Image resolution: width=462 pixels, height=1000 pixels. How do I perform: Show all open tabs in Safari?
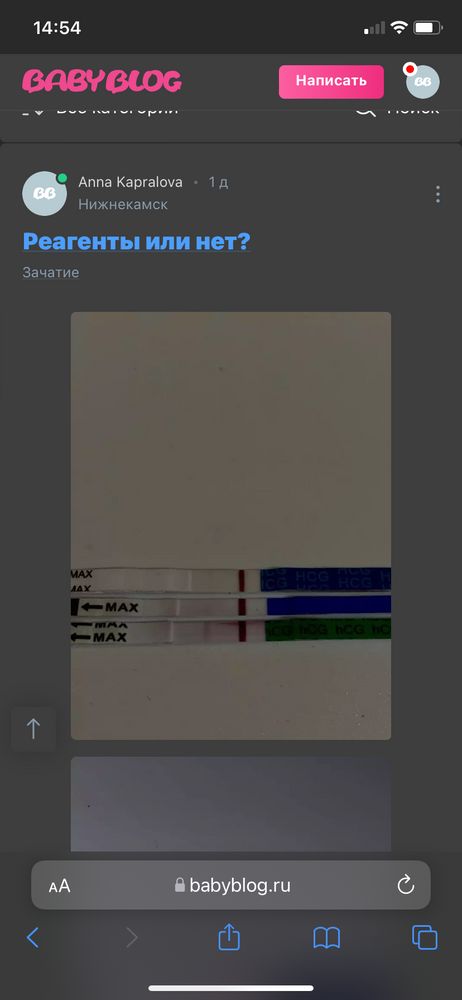coord(425,938)
